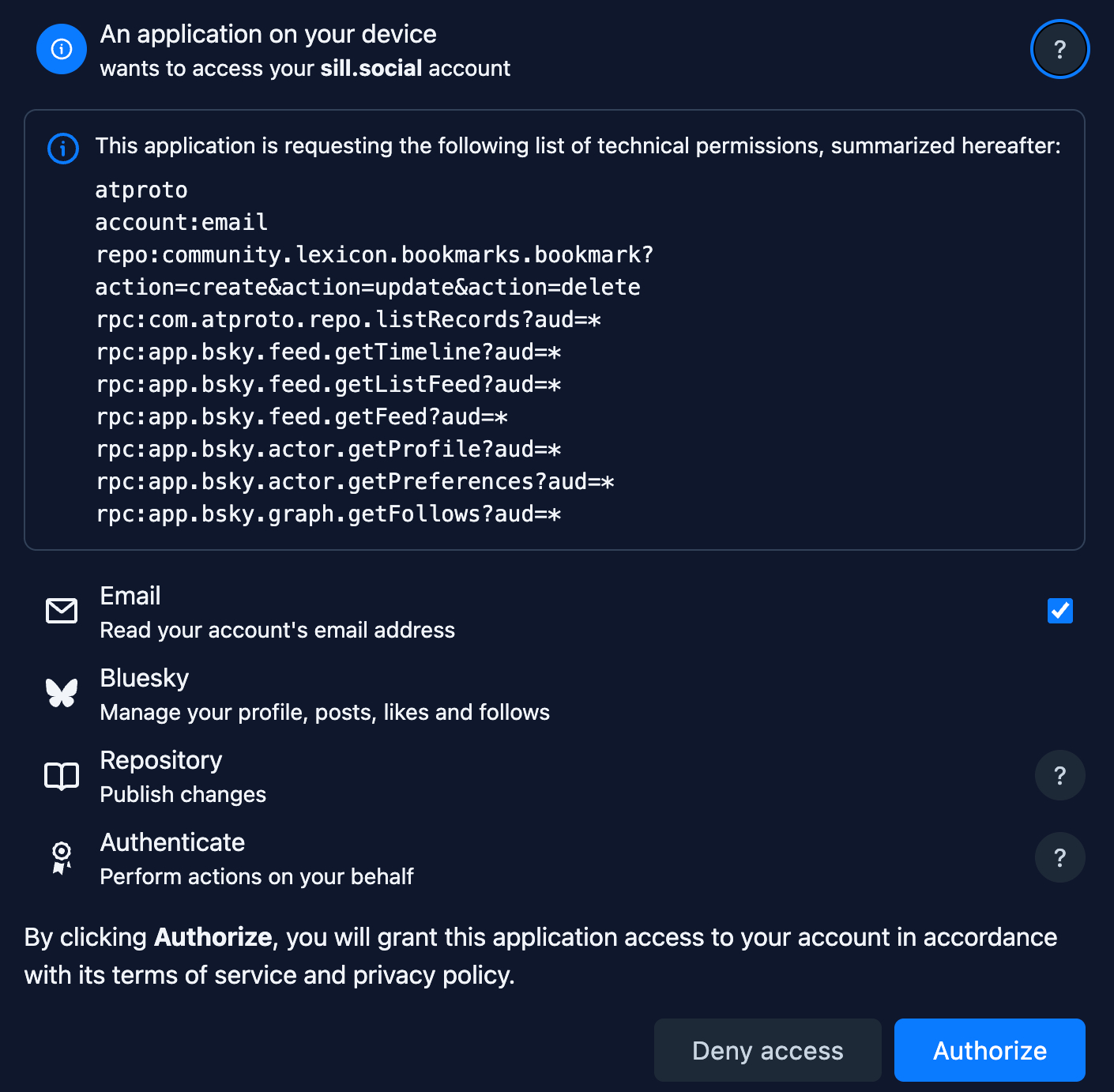Click the getFollows rpc scope line

pos(328,514)
